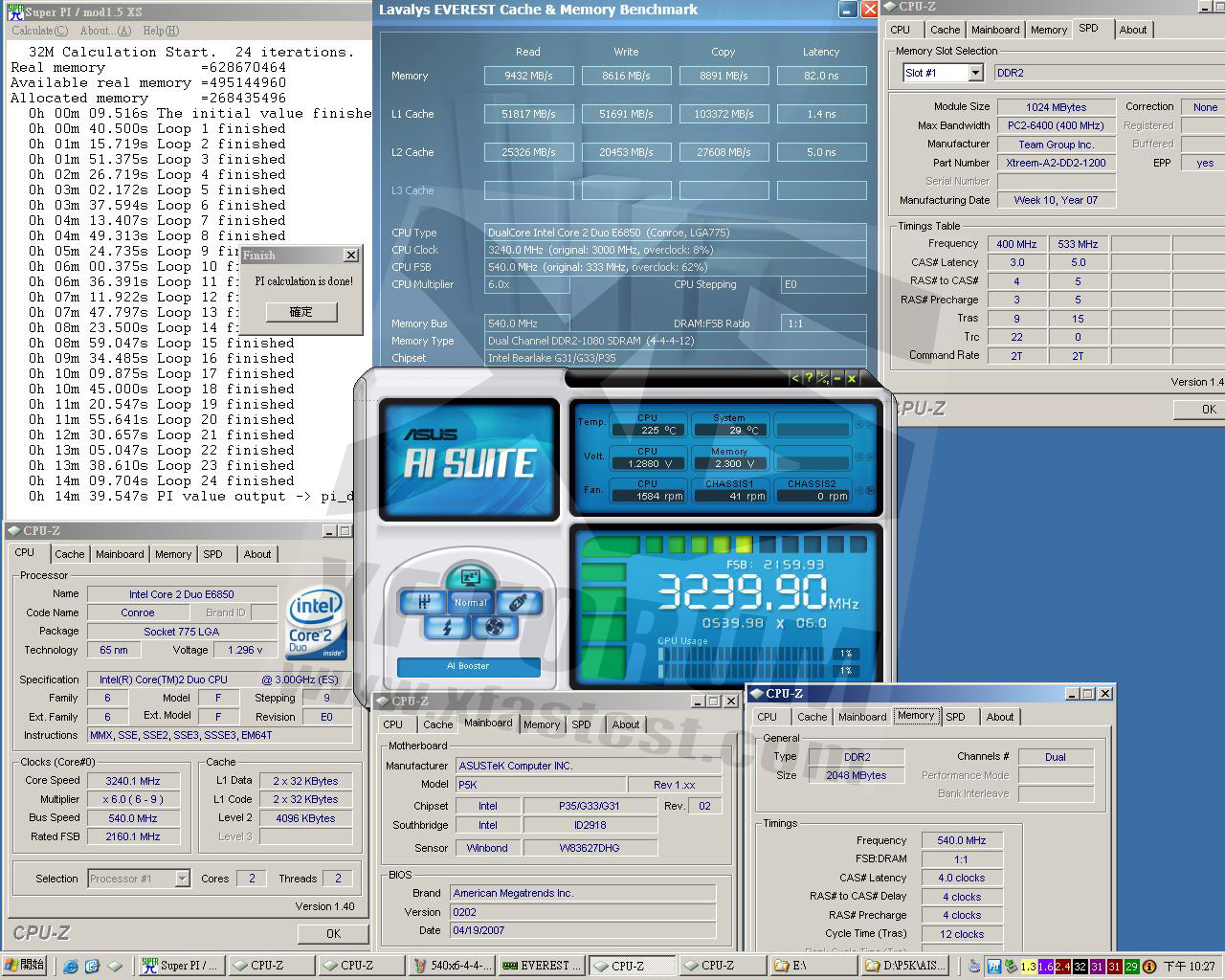Viewport: 1225px width, 980px height.
Task: Click the Windows Start button
Action: (25, 966)
